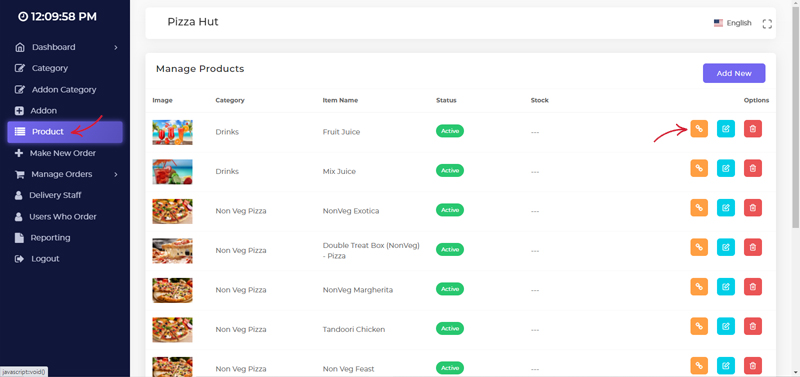Click the orange link icon for NonVeg Exotica
Image resolution: width=800 pixels, height=377 pixels.
pos(699,208)
